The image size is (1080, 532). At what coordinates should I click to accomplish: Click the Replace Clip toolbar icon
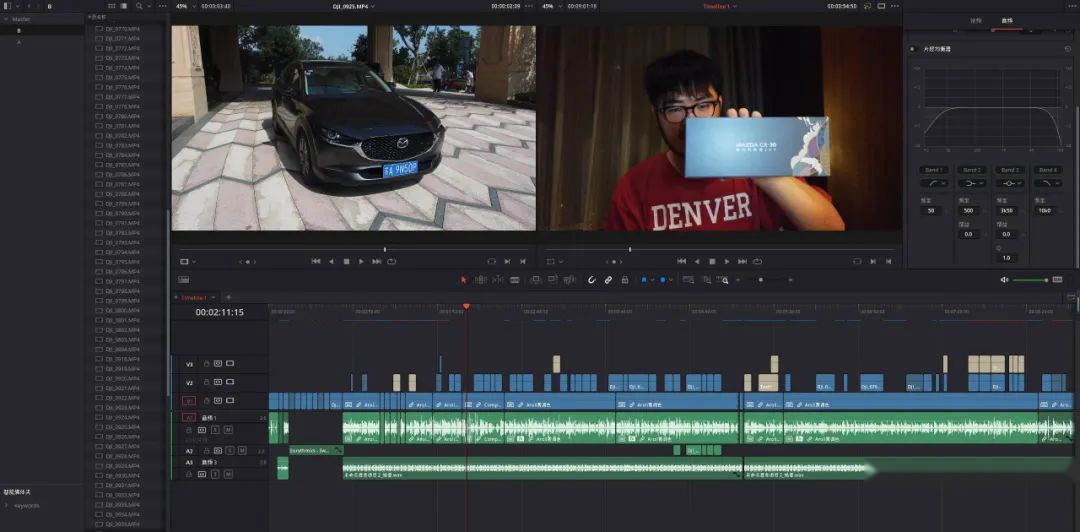point(570,280)
